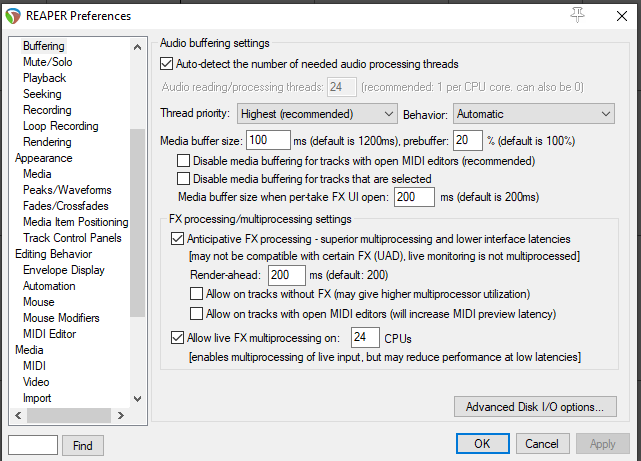The height and width of the screenshot is (461, 641).
Task: Go to Peaks/Waveforms settings page
Action: (x=67, y=190)
